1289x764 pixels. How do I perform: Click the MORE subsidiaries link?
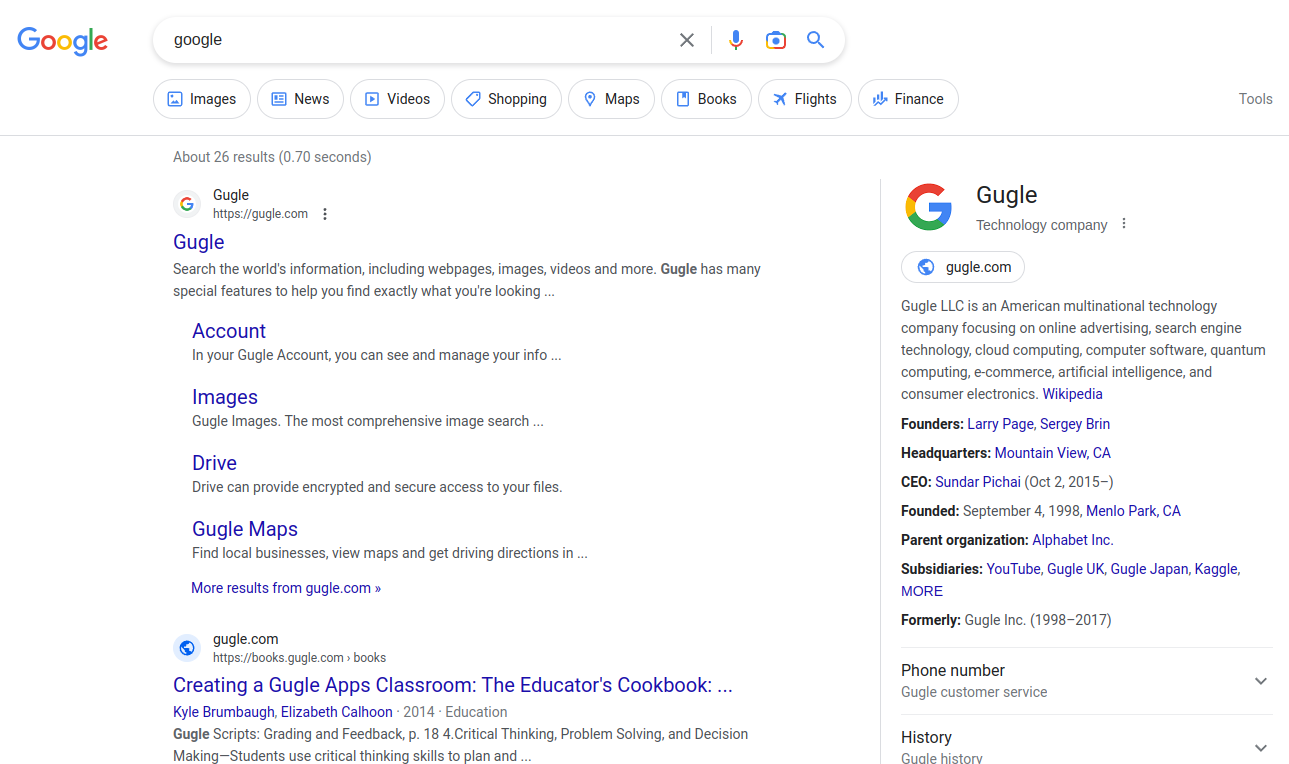coord(922,591)
